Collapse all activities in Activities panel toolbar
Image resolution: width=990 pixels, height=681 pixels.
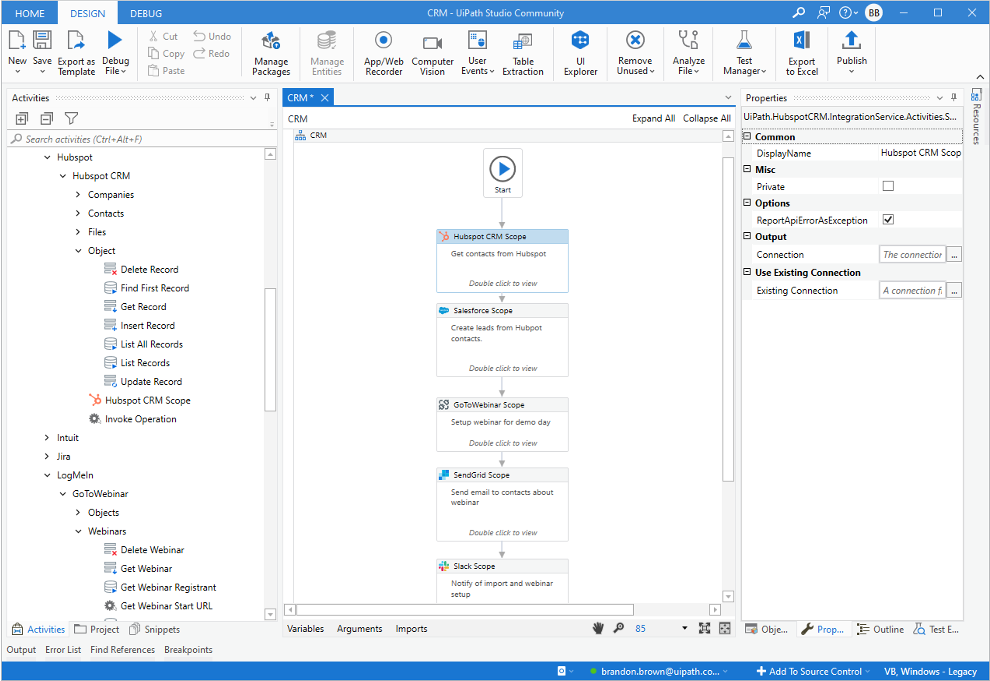point(47,119)
